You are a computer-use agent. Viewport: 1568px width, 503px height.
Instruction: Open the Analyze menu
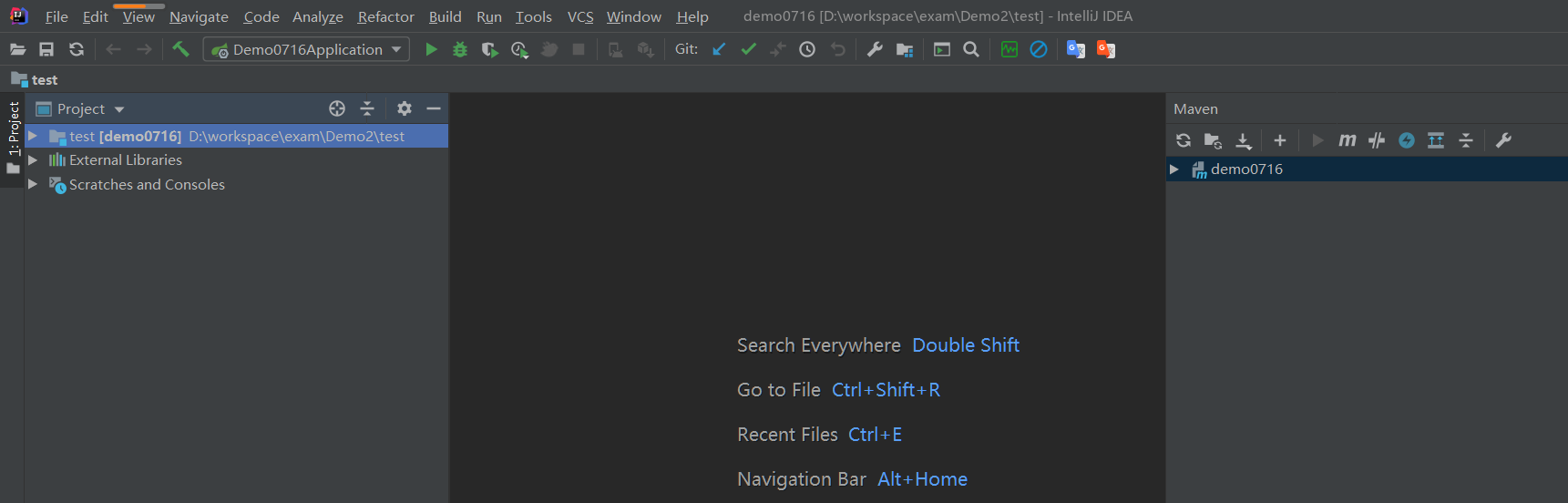click(318, 16)
